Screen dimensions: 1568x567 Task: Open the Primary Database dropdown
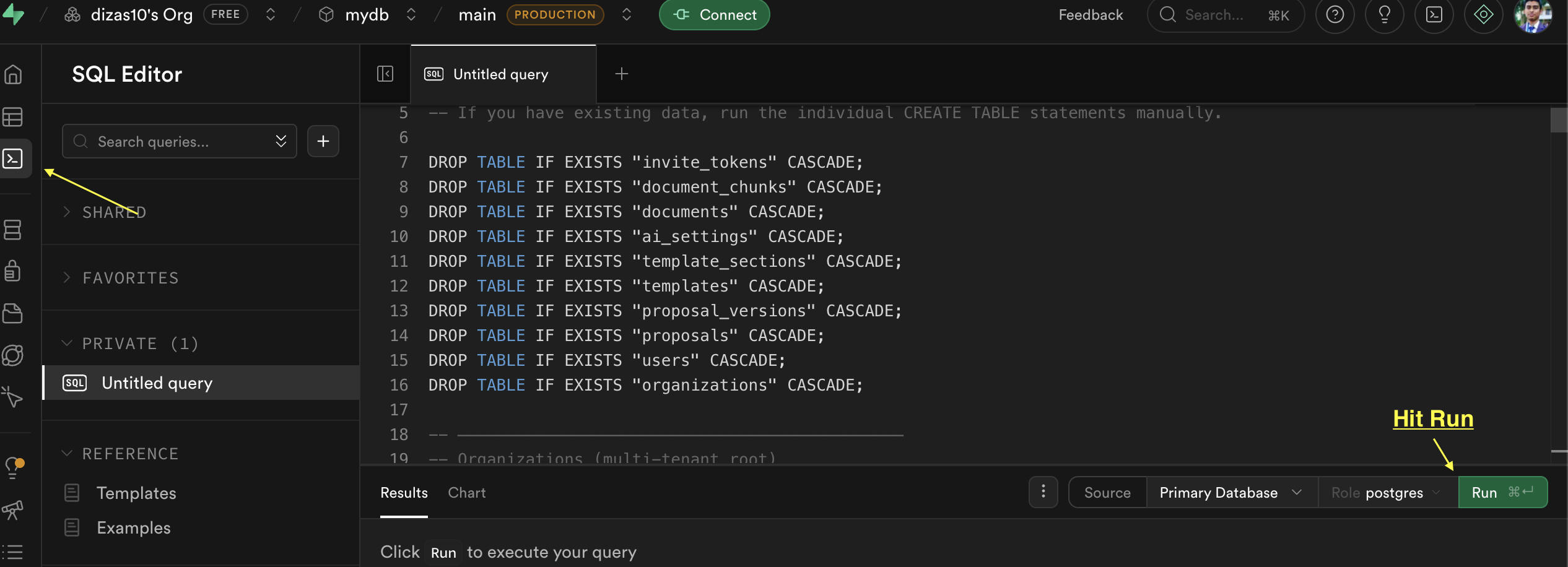[x=1232, y=493]
